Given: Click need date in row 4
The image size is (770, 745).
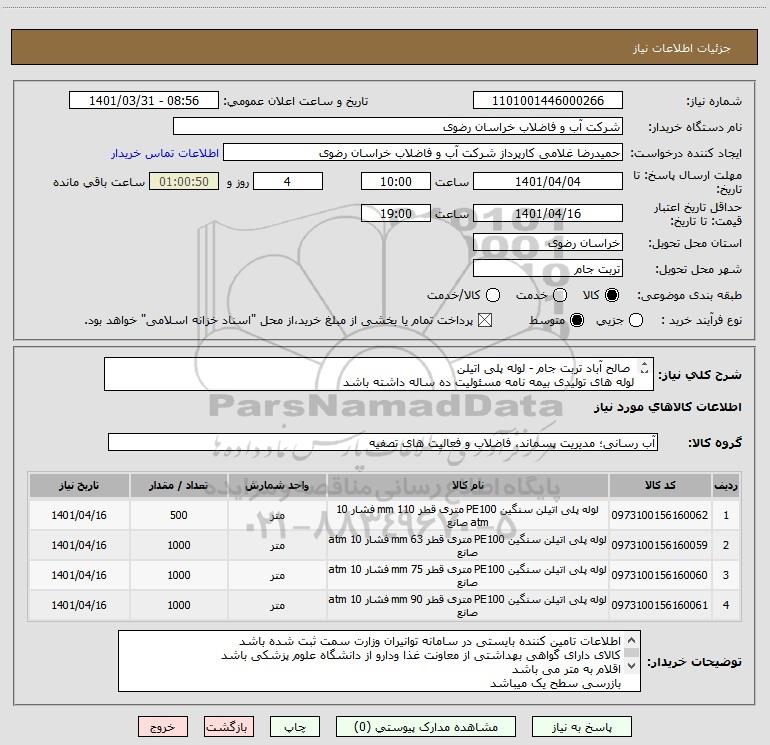Looking at the screenshot, I should pyautogui.click(x=79, y=605).
